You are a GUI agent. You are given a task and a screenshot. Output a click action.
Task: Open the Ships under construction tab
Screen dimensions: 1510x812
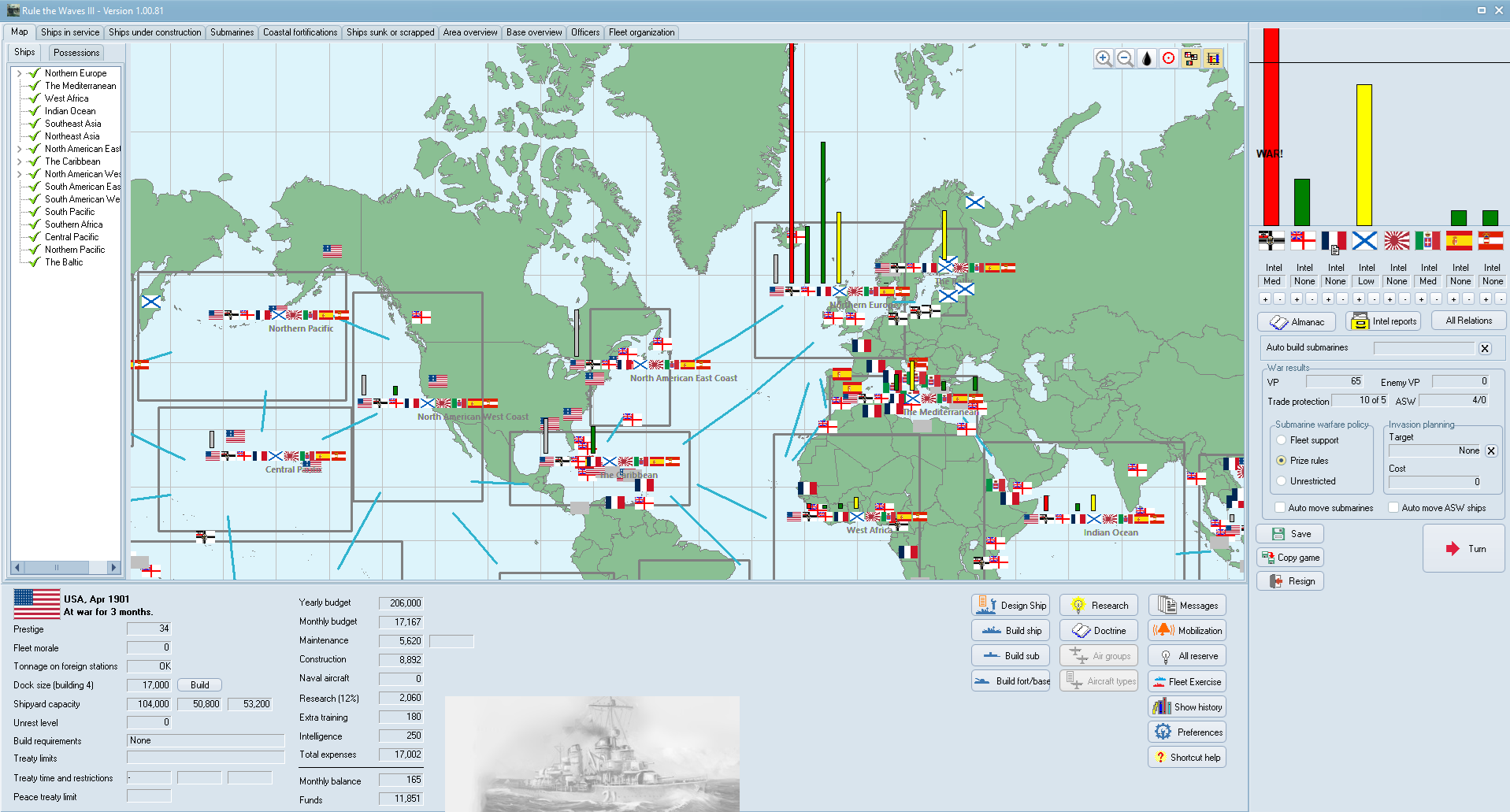[154, 32]
